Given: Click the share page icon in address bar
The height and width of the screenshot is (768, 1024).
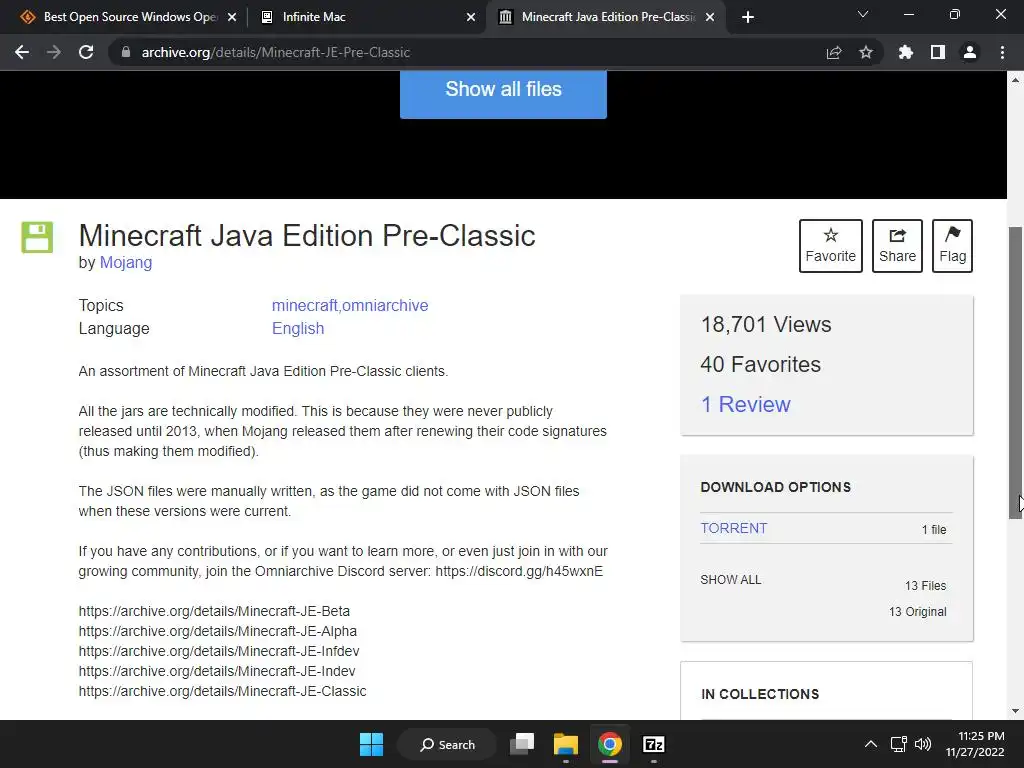Looking at the screenshot, I should [834, 52].
